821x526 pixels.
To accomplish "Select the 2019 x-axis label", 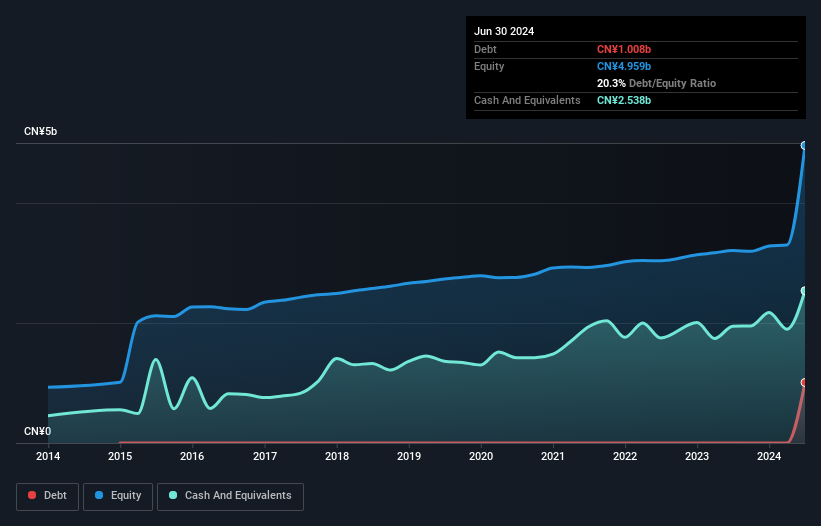I will [409, 456].
